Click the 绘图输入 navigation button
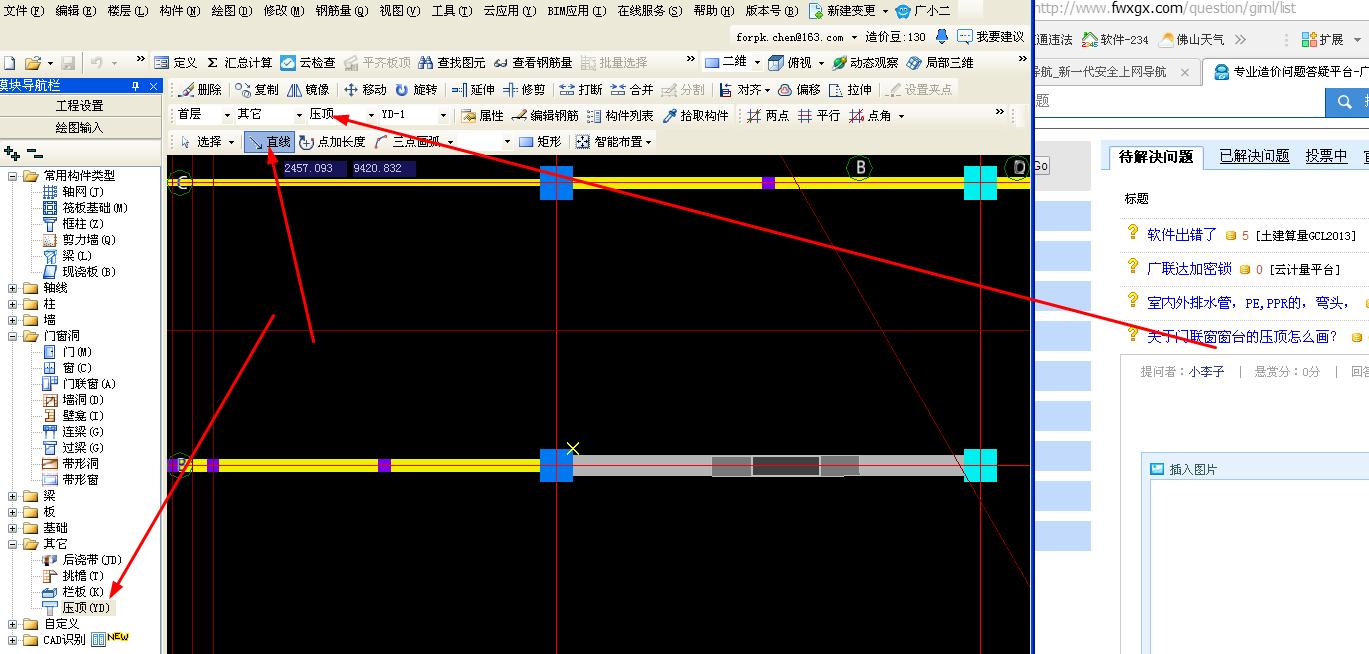 (80, 128)
